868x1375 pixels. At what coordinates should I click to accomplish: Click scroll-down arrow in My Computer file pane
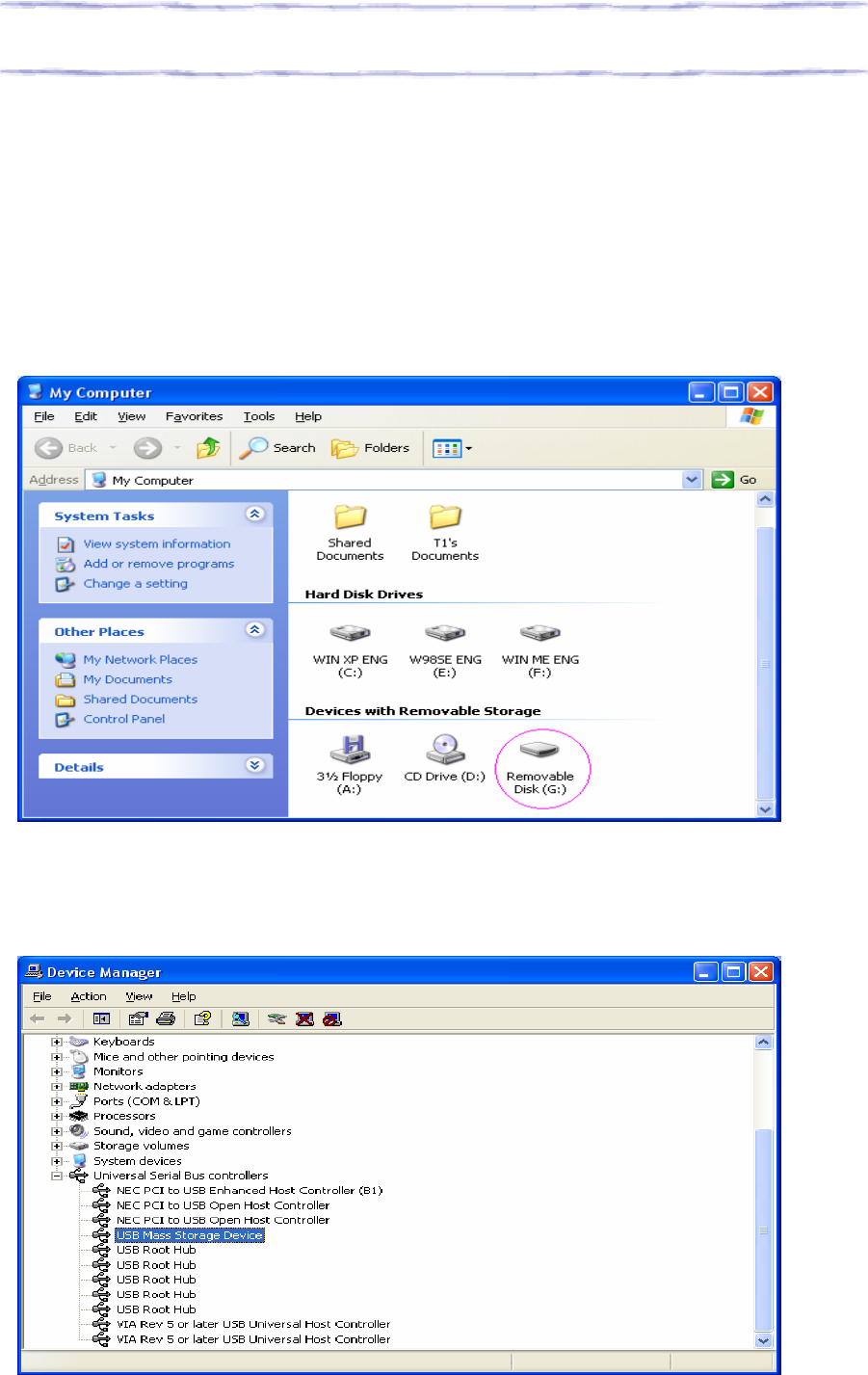(765, 809)
